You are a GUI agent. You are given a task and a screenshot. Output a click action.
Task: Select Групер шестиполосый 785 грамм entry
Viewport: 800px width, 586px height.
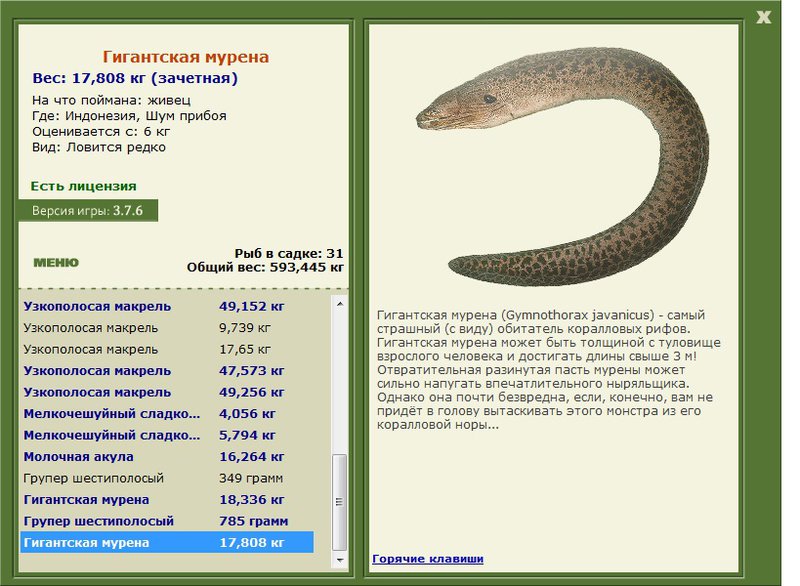point(167,521)
